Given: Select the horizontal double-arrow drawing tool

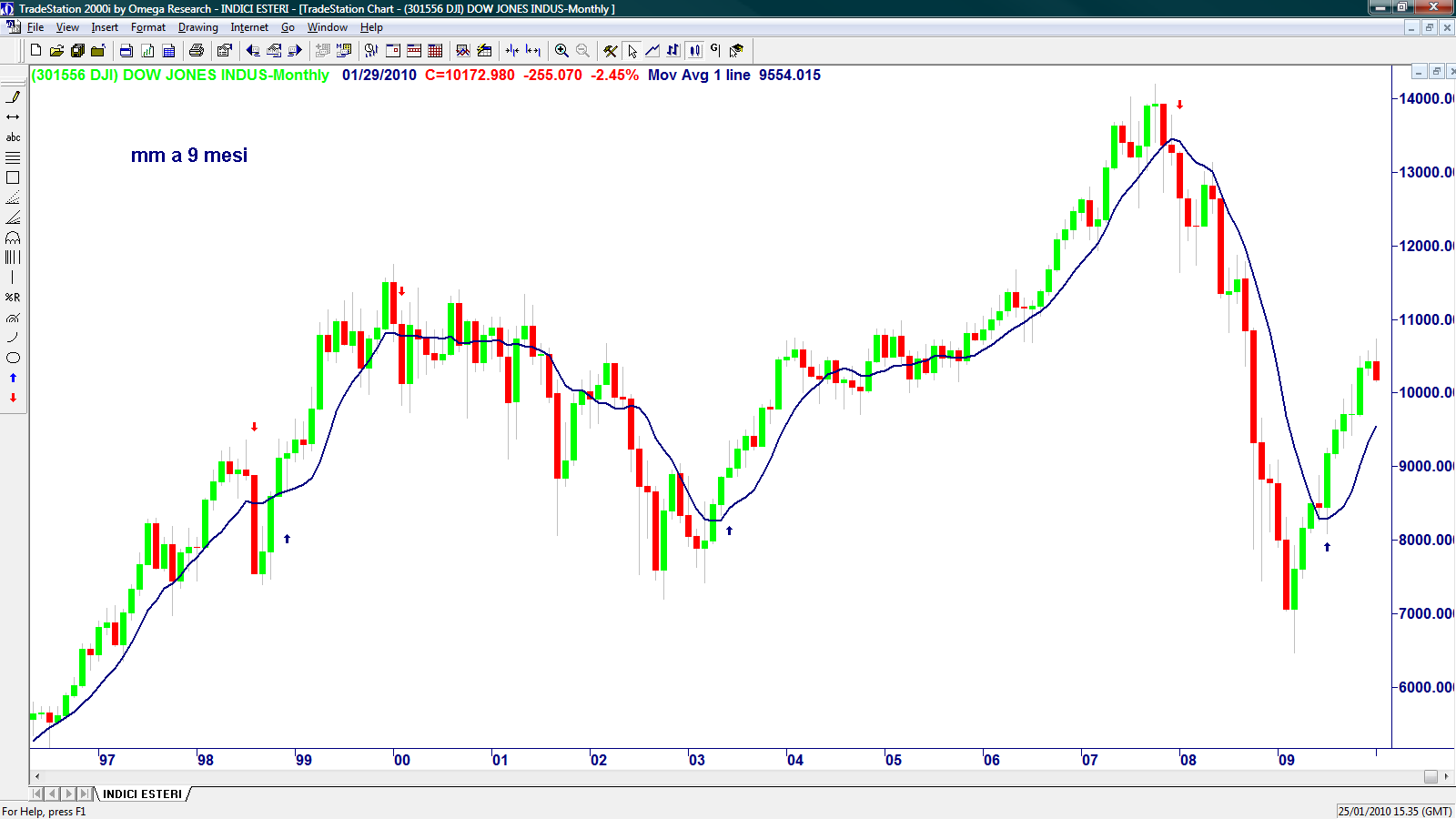Looking at the screenshot, I should 13,117.
